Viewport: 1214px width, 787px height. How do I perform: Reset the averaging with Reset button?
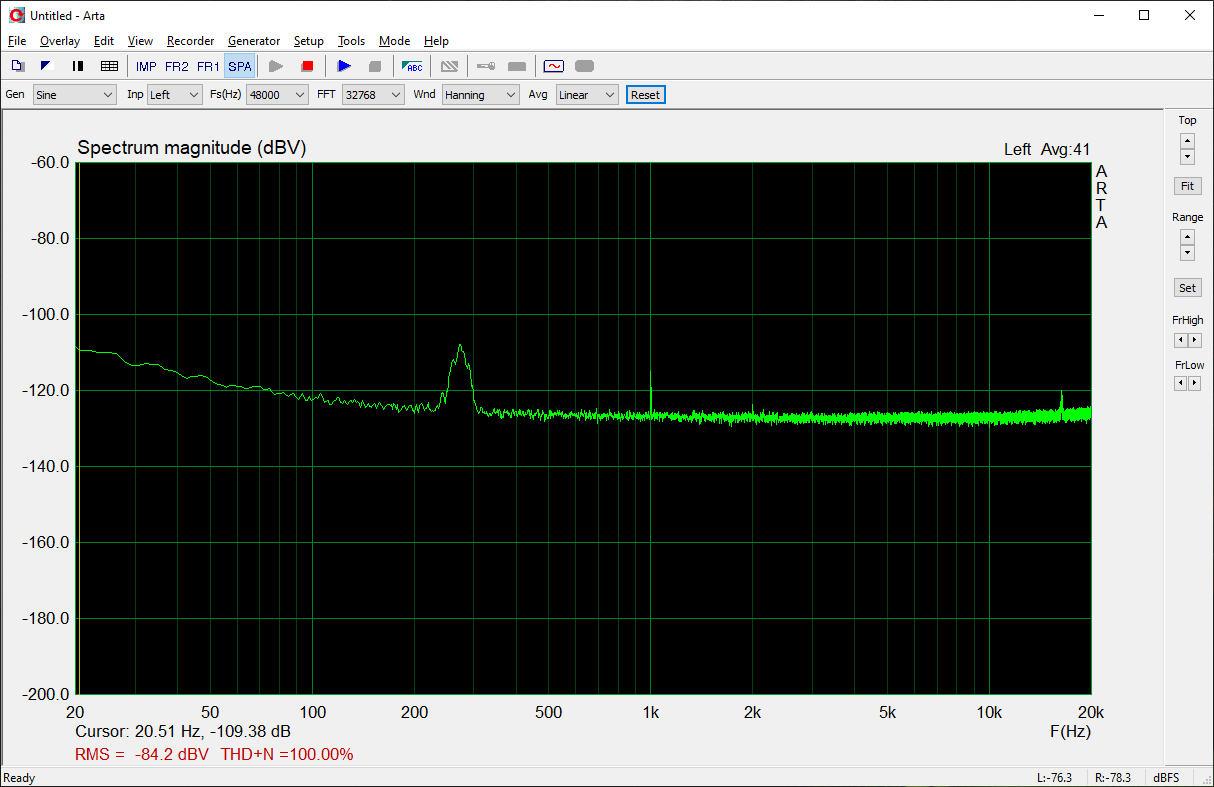pos(645,95)
